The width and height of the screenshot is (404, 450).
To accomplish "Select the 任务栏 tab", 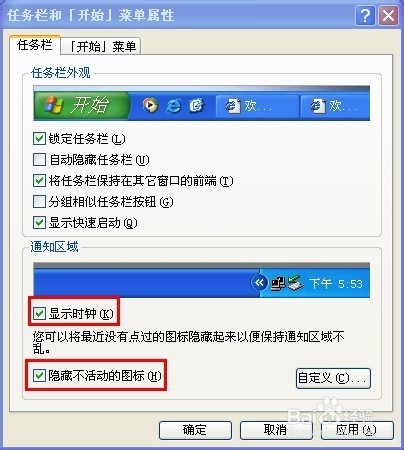I will [x=35, y=45].
